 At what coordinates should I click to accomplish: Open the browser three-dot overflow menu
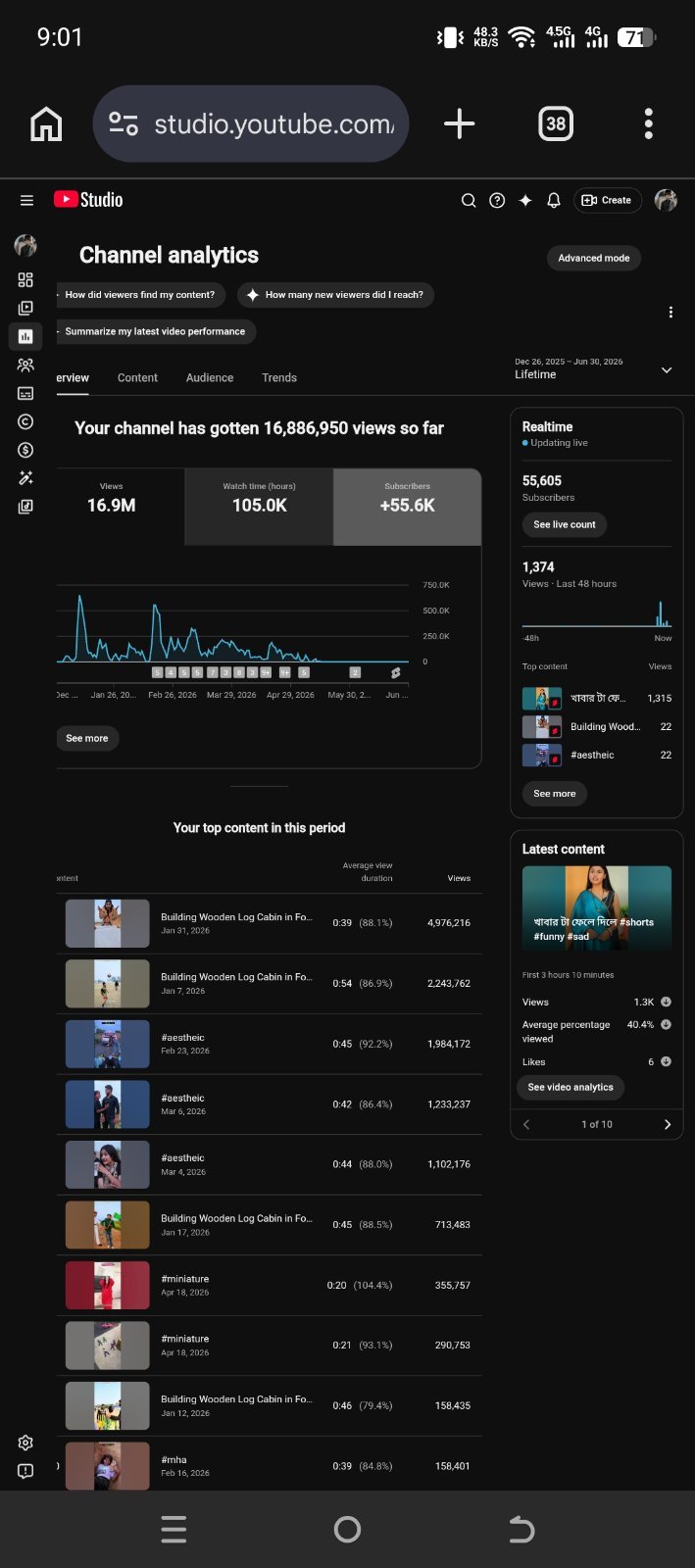(x=648, y=123)
